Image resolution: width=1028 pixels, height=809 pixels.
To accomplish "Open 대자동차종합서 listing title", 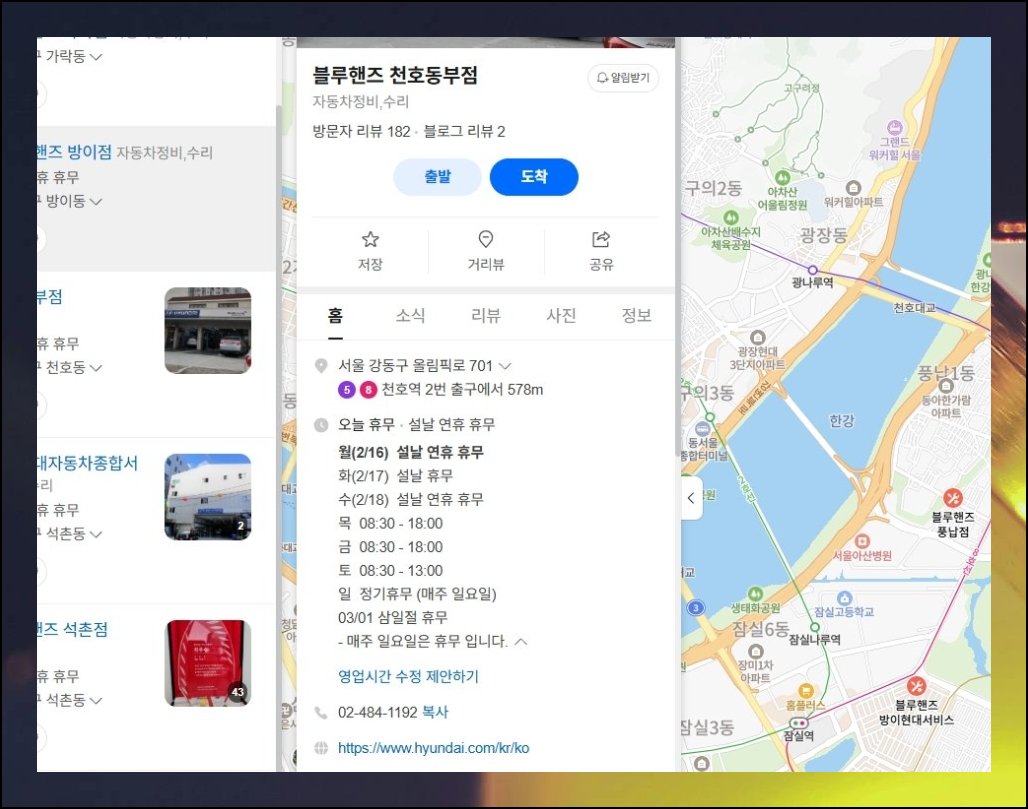I will pos(87,463).
